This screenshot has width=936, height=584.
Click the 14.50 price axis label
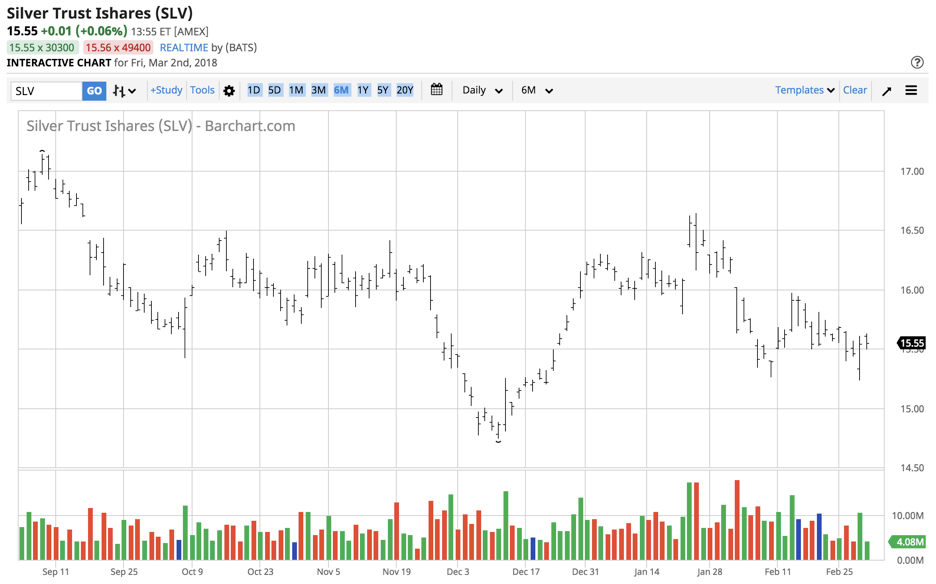pyautogui.click(x=912, y=468)
